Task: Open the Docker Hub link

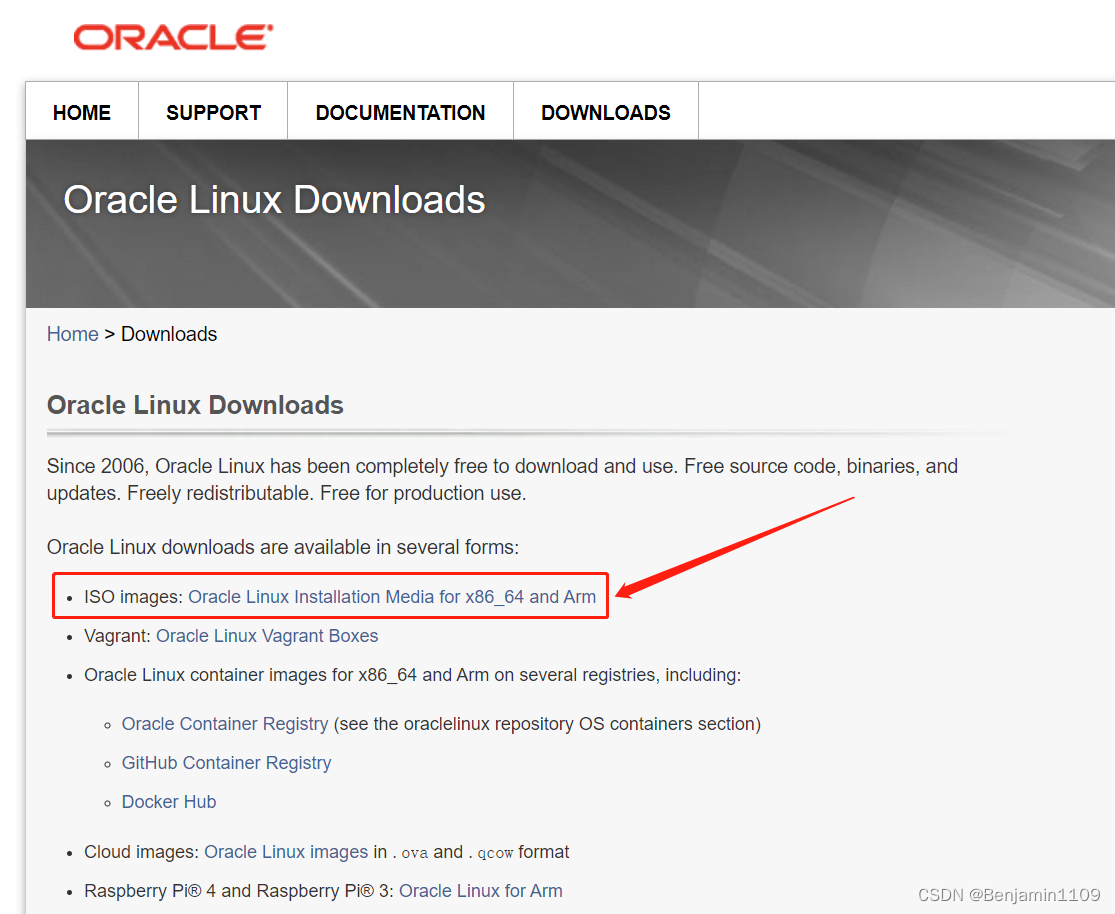Action: coord(169,802)
